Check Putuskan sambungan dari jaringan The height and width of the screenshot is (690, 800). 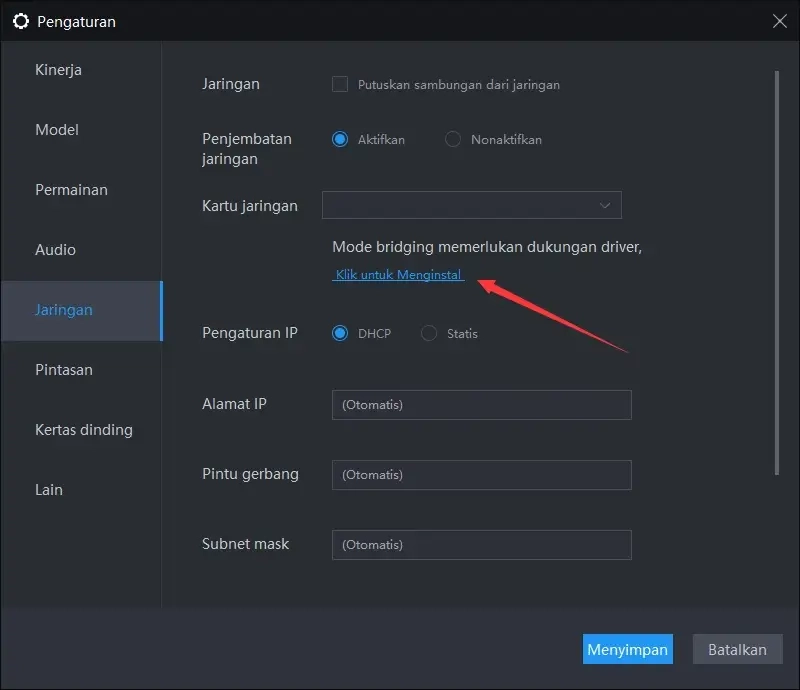[x=340, y=85]
